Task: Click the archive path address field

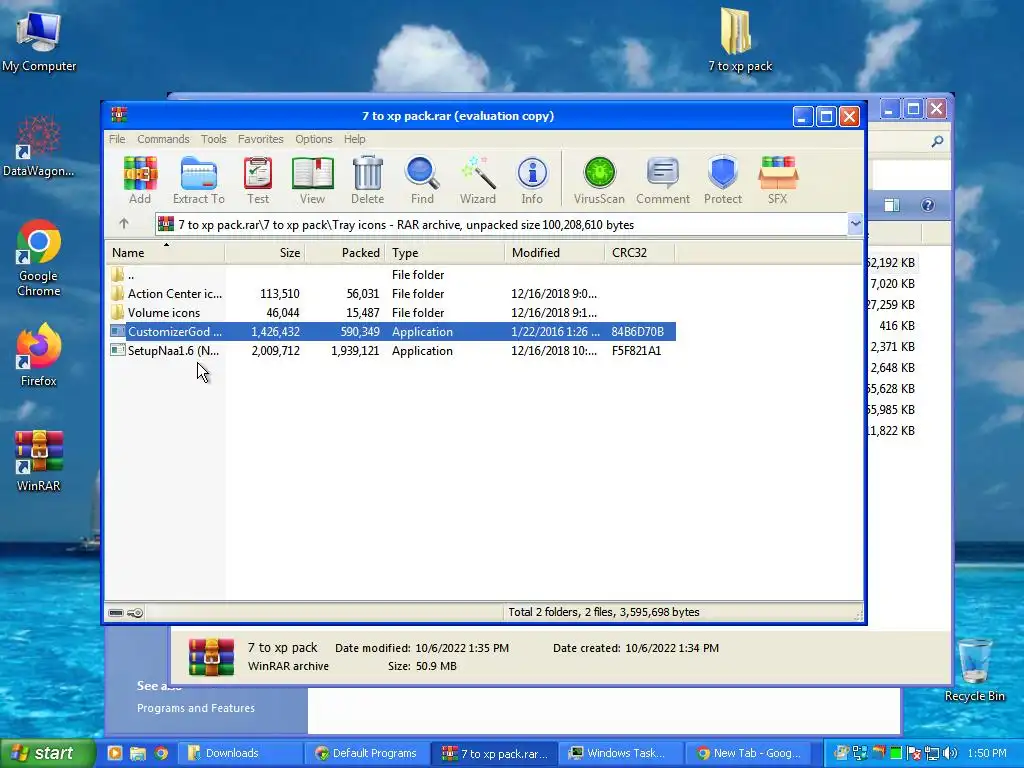Action: (502, 225)
